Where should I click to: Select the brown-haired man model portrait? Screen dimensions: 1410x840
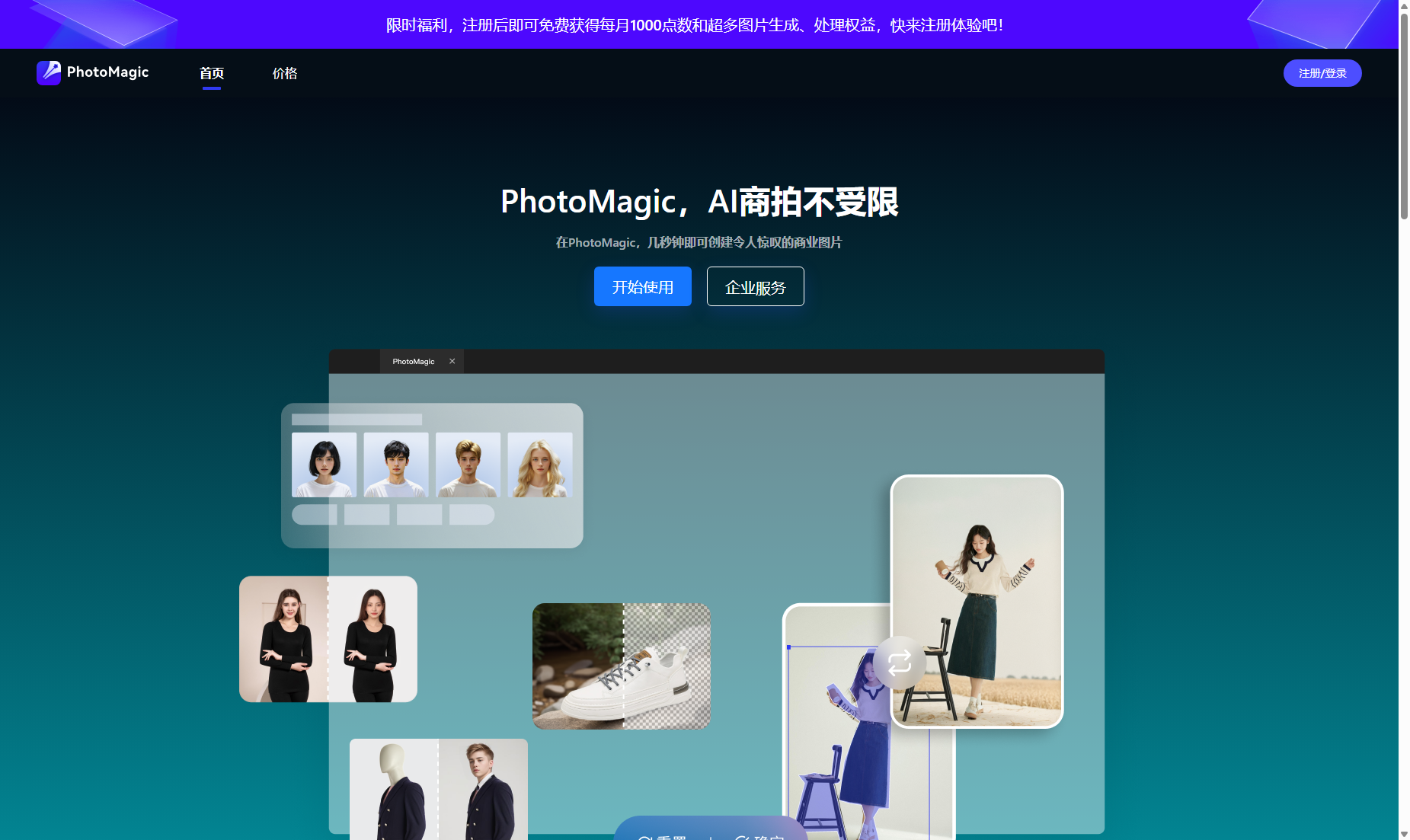(x=468, y=465)
